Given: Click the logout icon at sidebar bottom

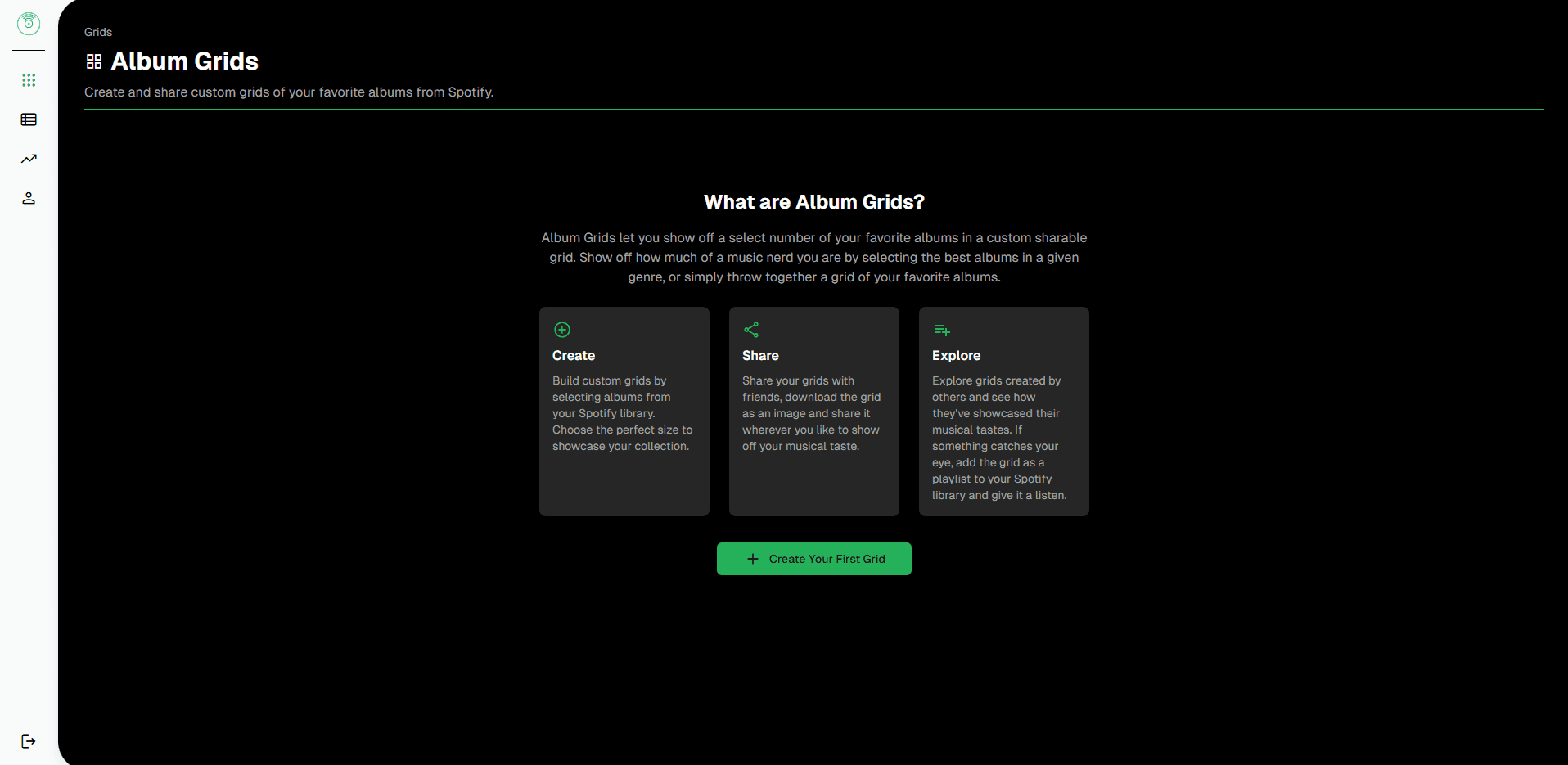Looking at the screenshot, I should 29,741.
